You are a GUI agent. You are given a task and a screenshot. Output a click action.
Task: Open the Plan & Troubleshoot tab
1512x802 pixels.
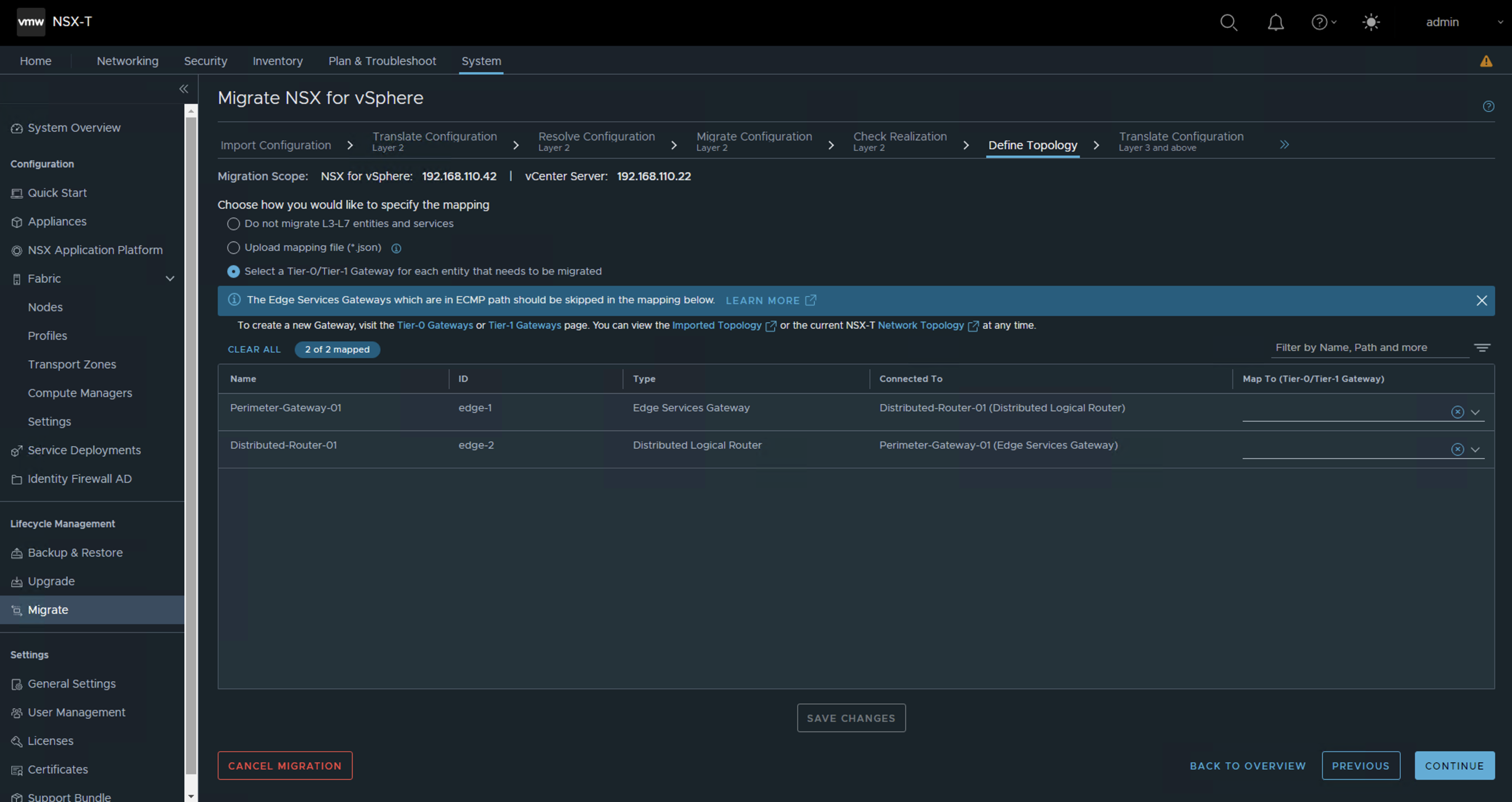point(382,61)
